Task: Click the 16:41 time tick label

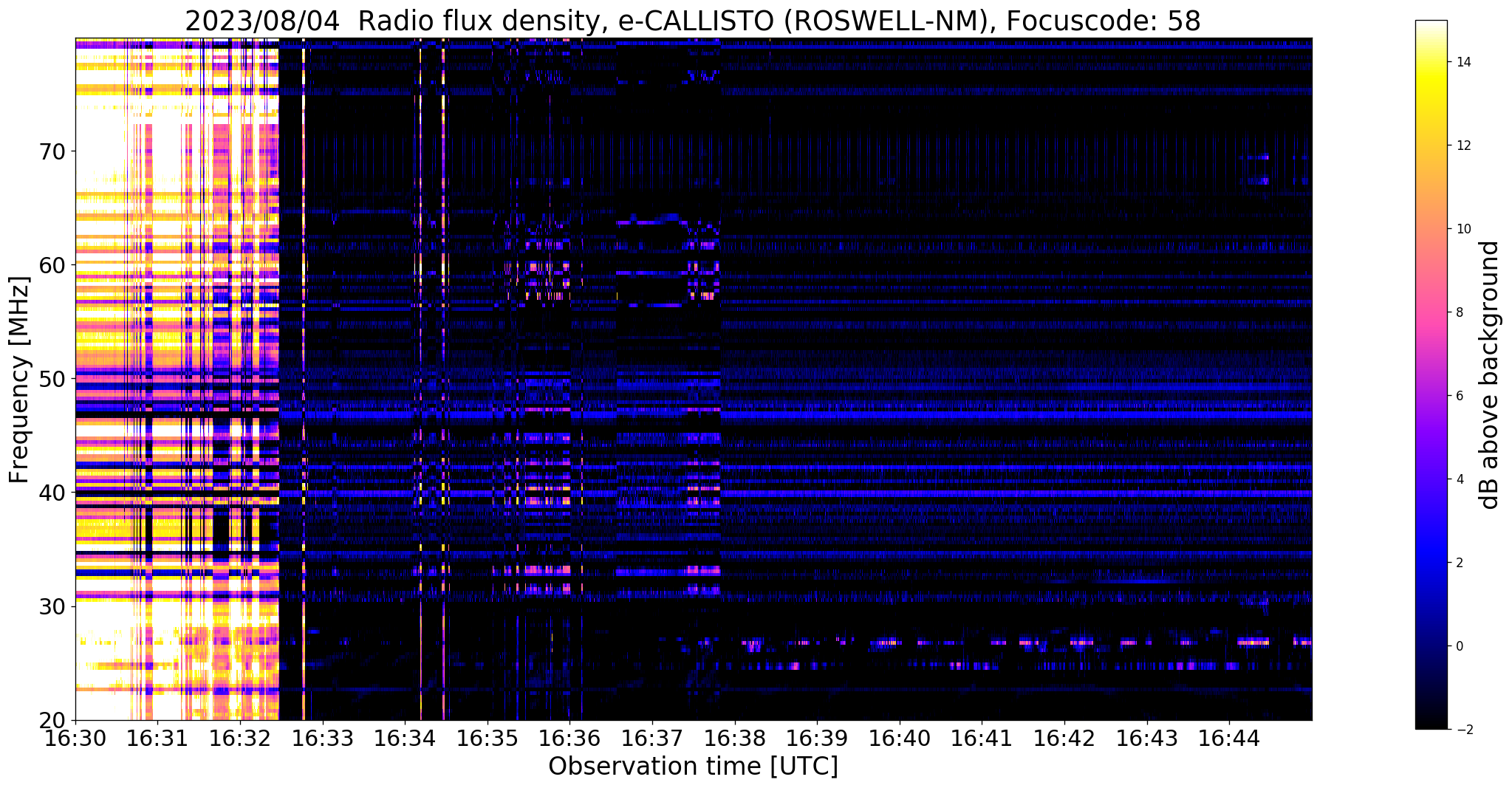Action: [x=982, y=739]
